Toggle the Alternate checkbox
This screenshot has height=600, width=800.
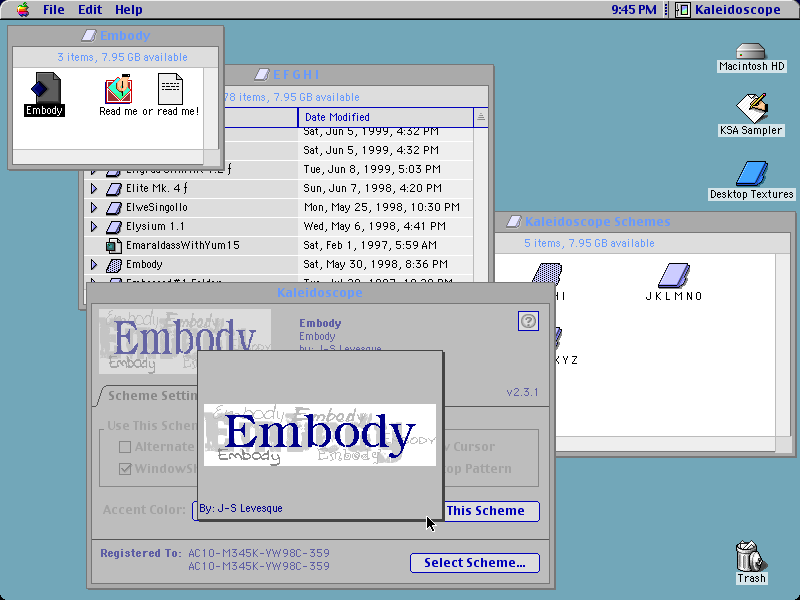pos(125,447)
